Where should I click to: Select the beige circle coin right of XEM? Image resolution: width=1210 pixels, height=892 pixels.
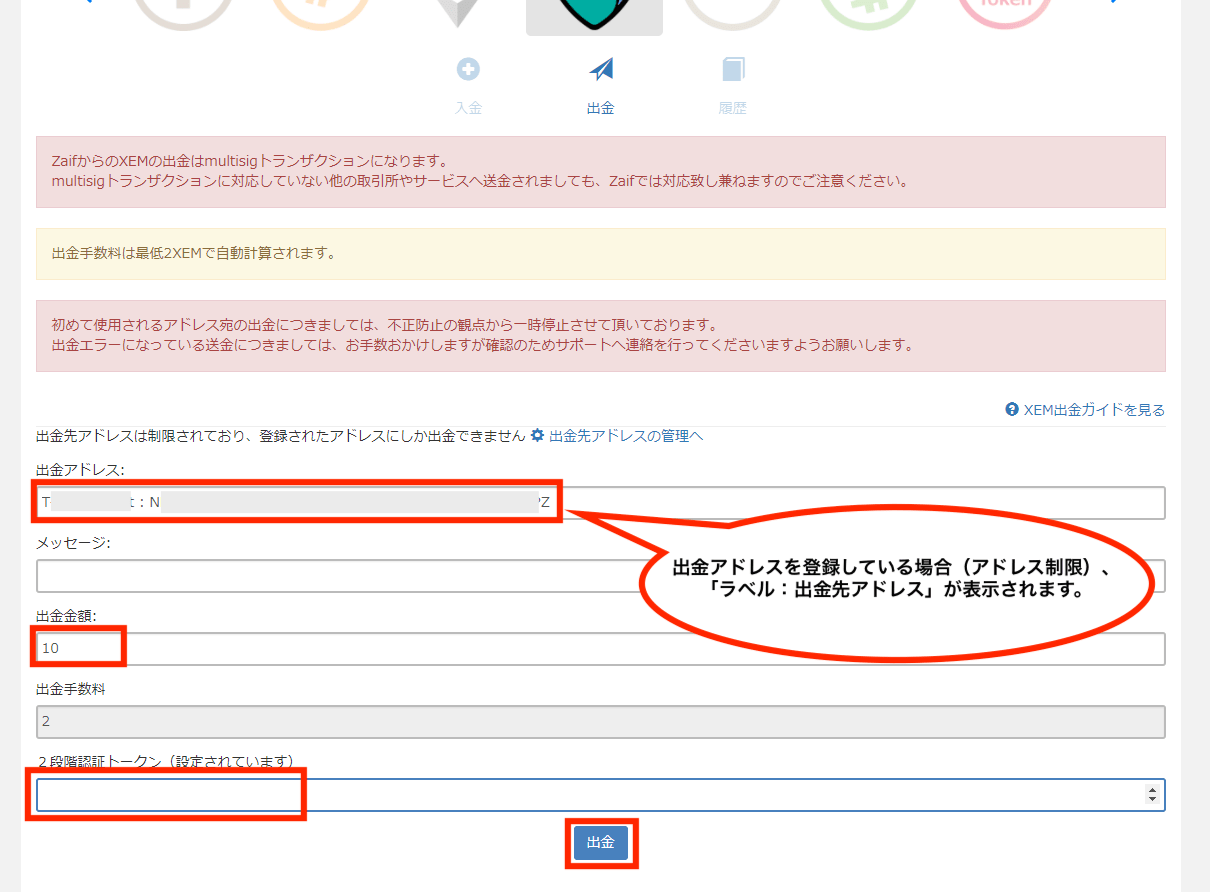pyautogui.click(x=731, y=12)
